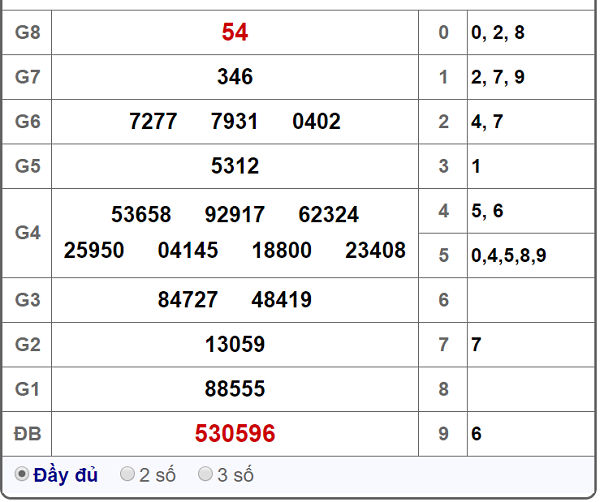
Task: Click G6 number 0402
Action: (317, 122)
